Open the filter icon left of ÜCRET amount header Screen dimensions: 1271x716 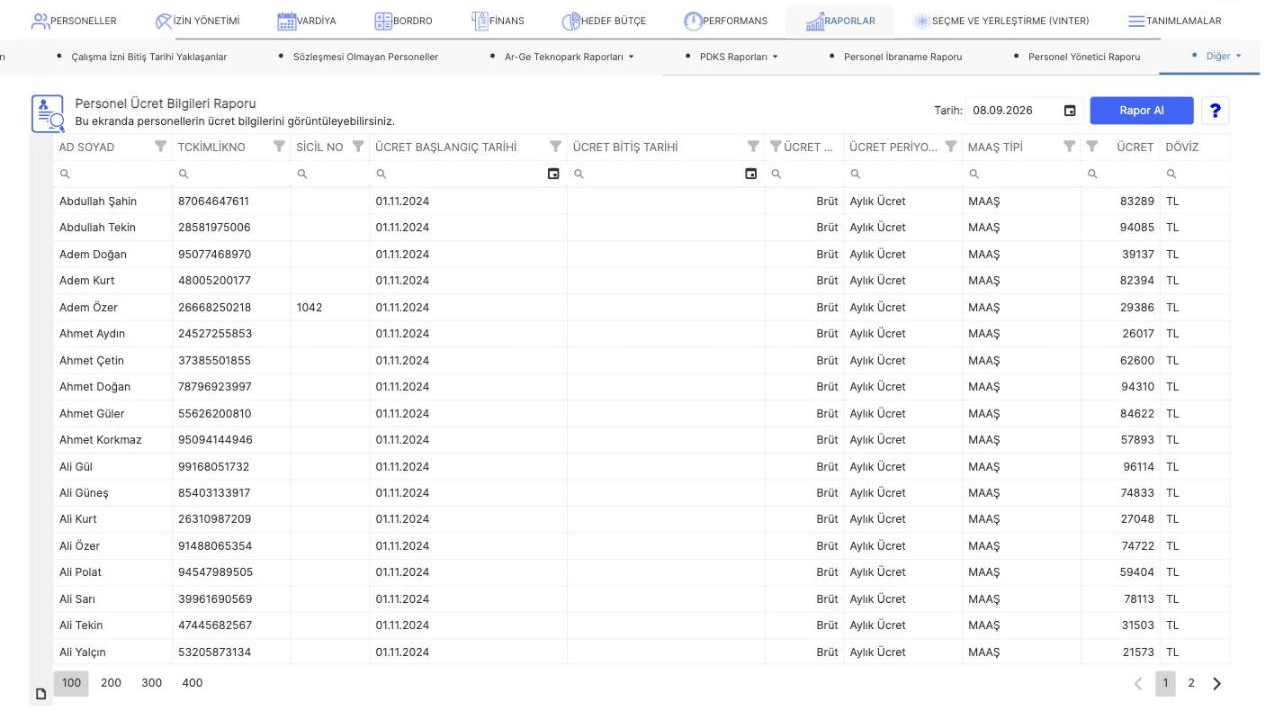(1092, 148)
